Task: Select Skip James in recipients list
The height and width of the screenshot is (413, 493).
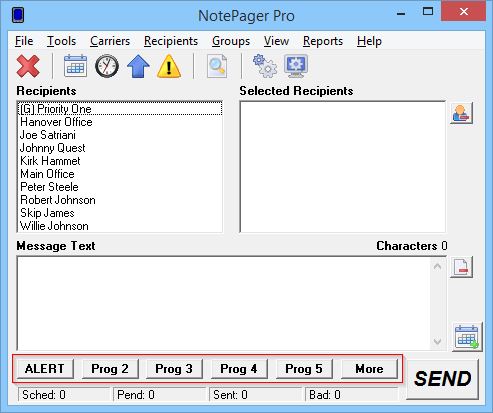Action: [x=119, y=213]
